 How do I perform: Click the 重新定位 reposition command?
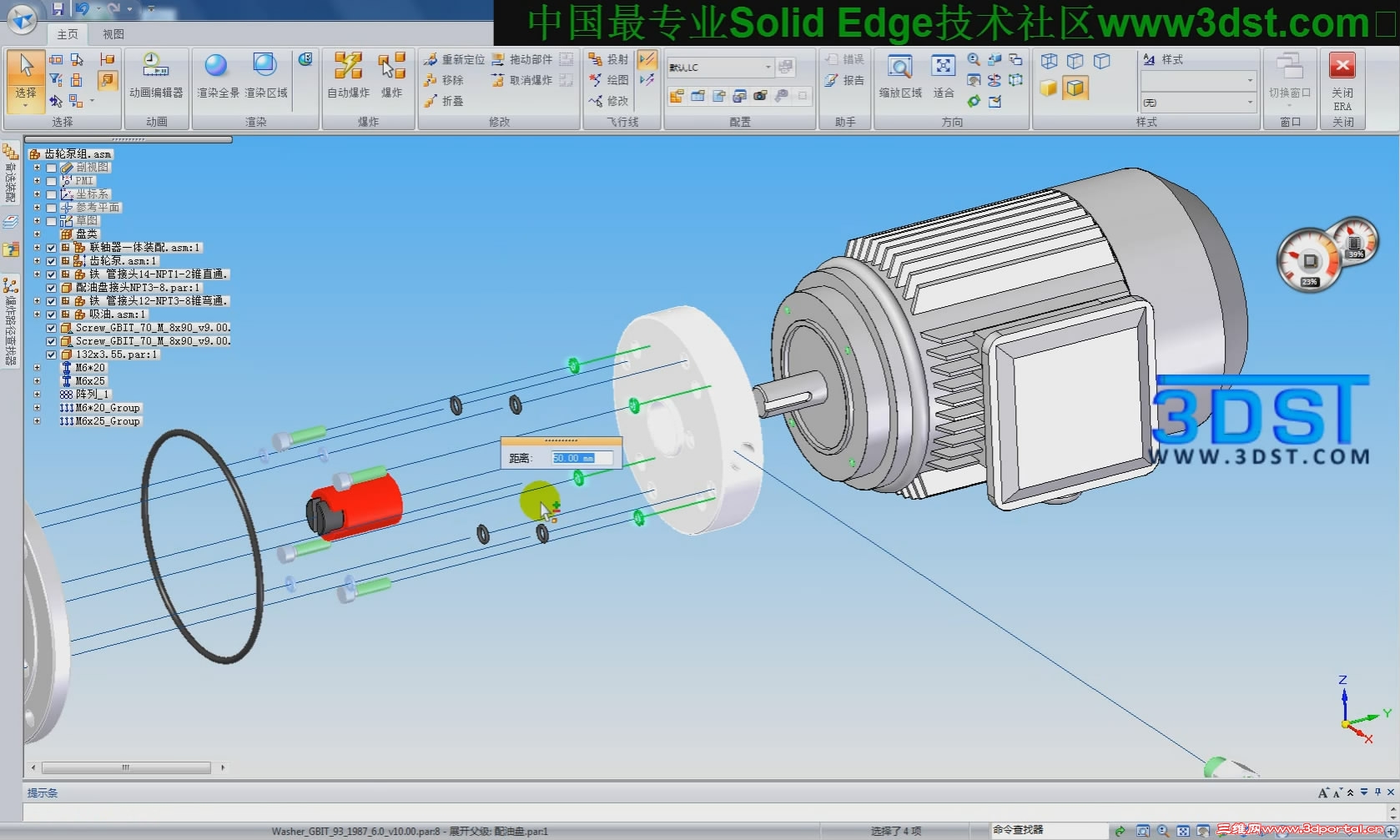[454, 60]
